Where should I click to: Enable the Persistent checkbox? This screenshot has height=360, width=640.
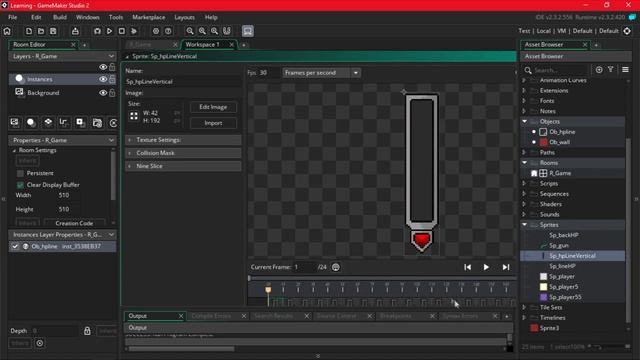click(20, 173)
